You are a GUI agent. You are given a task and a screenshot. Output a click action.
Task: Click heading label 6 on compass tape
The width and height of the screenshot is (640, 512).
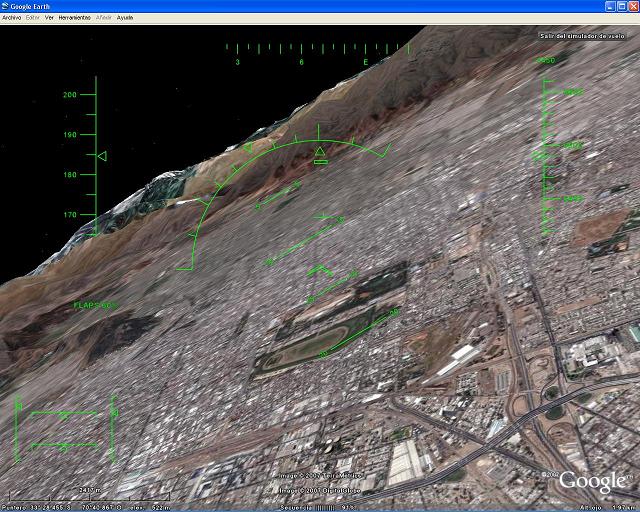(302, 62)
